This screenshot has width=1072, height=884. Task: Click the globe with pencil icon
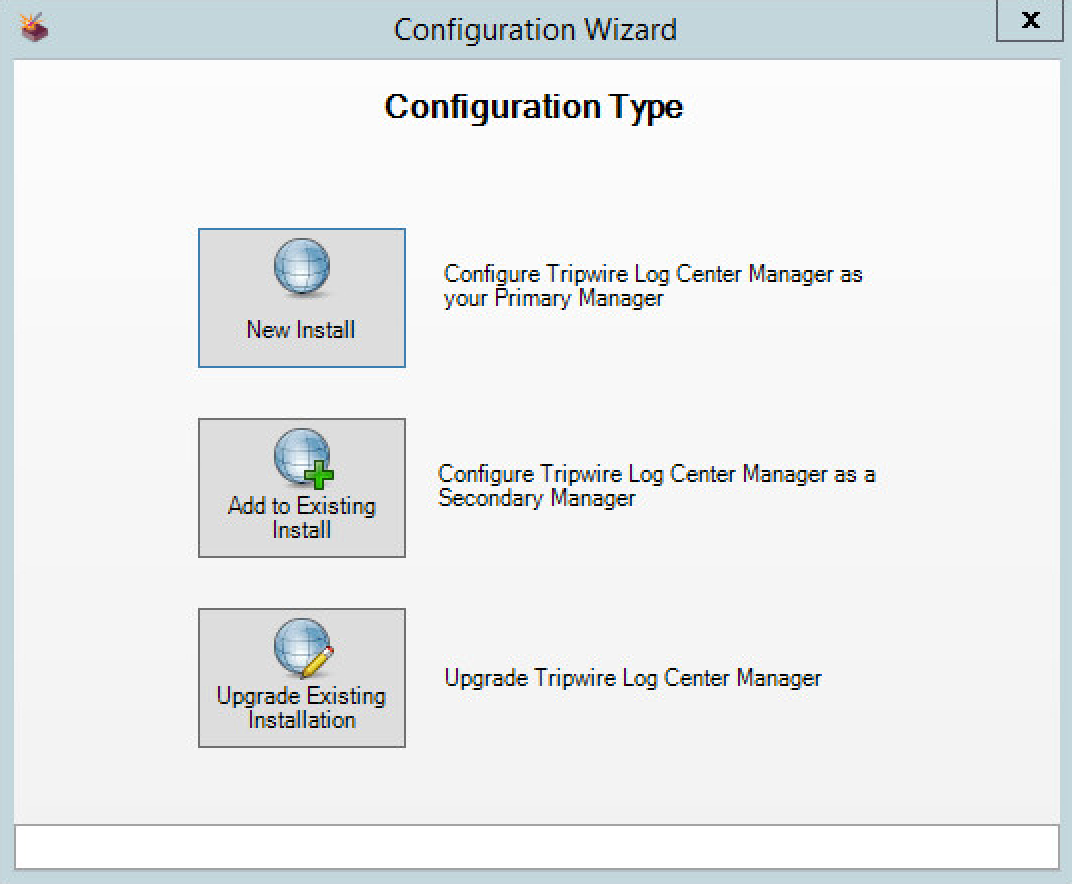tap(301, 648)
